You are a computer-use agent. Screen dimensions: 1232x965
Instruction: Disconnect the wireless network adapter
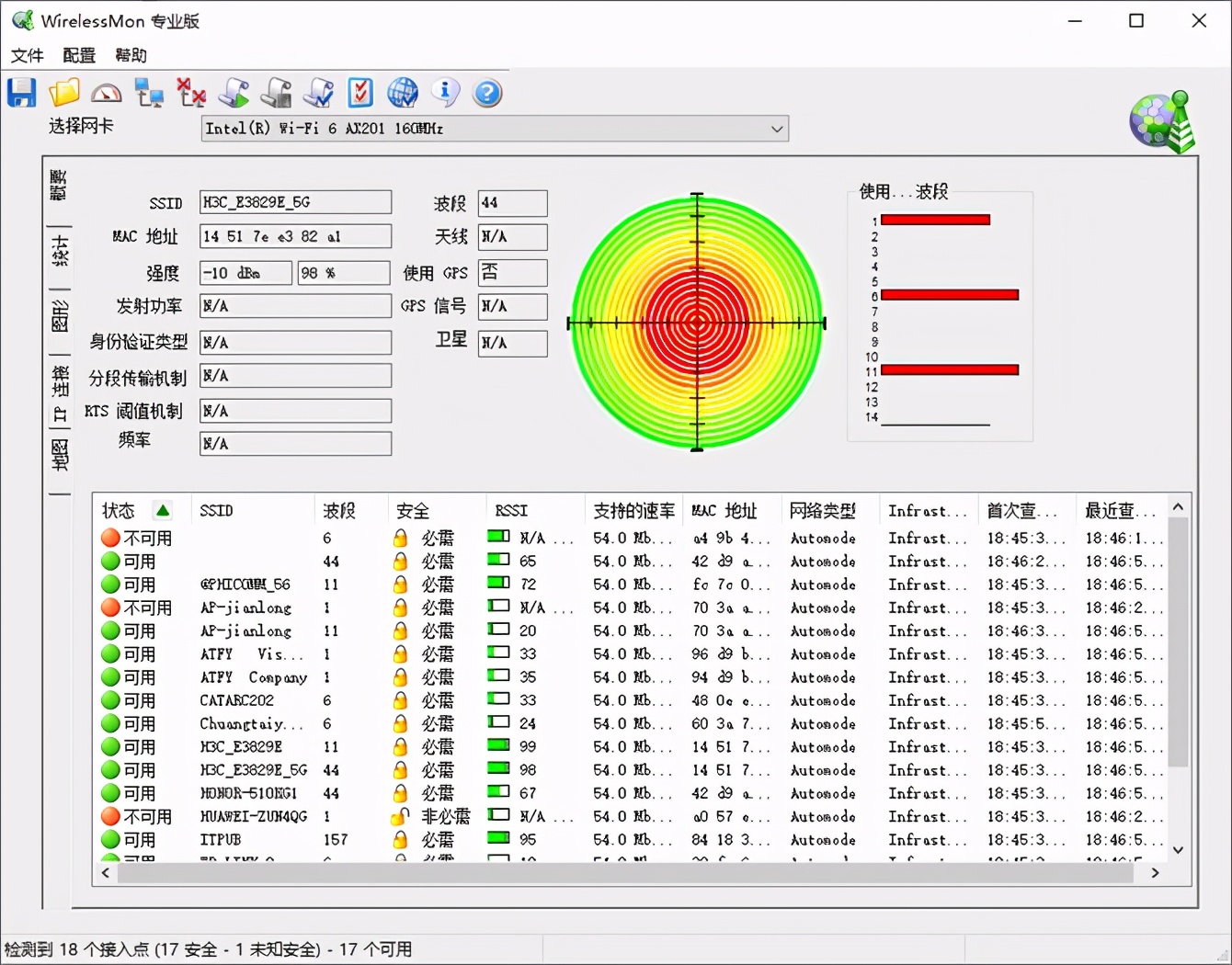click(190, 92)
